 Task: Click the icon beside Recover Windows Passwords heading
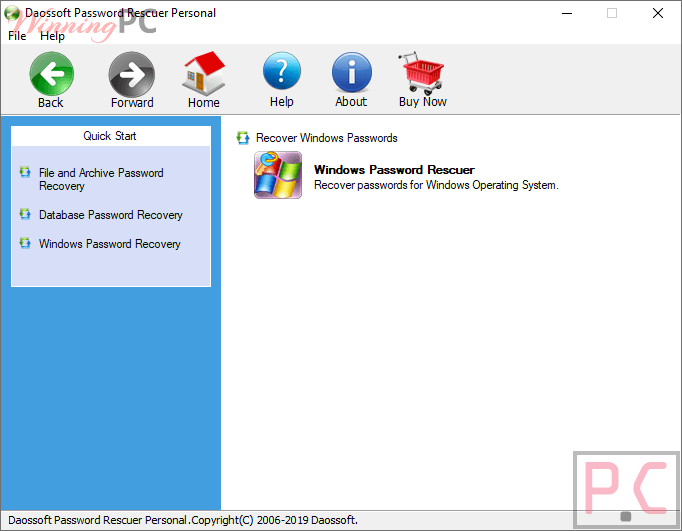243,138
